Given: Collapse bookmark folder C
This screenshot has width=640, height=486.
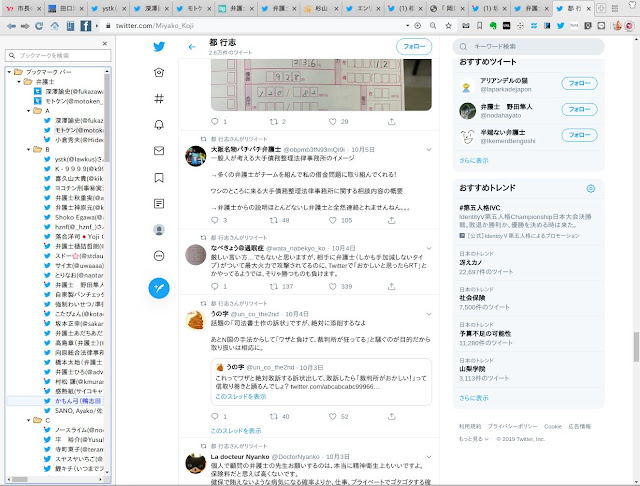Looking at the screenshot, I should (29, 420).
